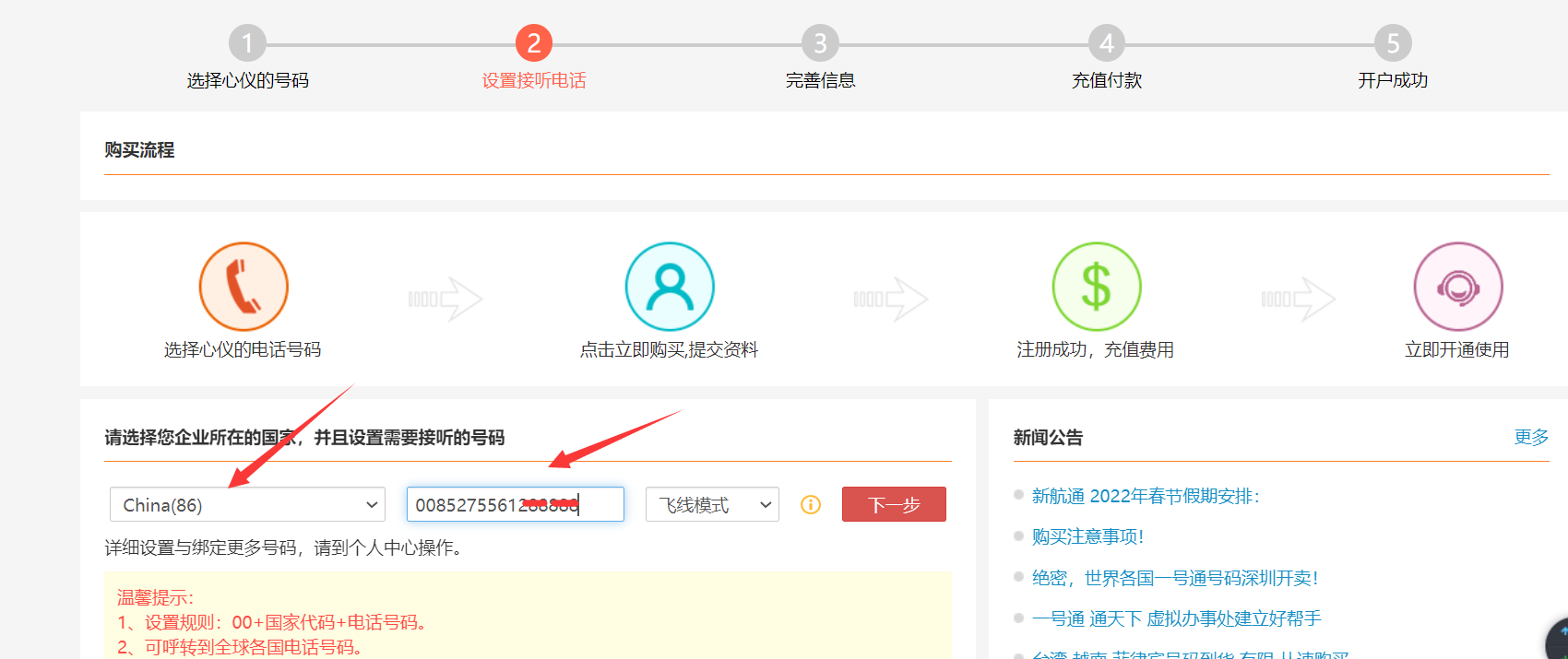This screenshot has height=659, width=1568.
Task: Click the orange phone handset icon
Action: pos(244,287)
